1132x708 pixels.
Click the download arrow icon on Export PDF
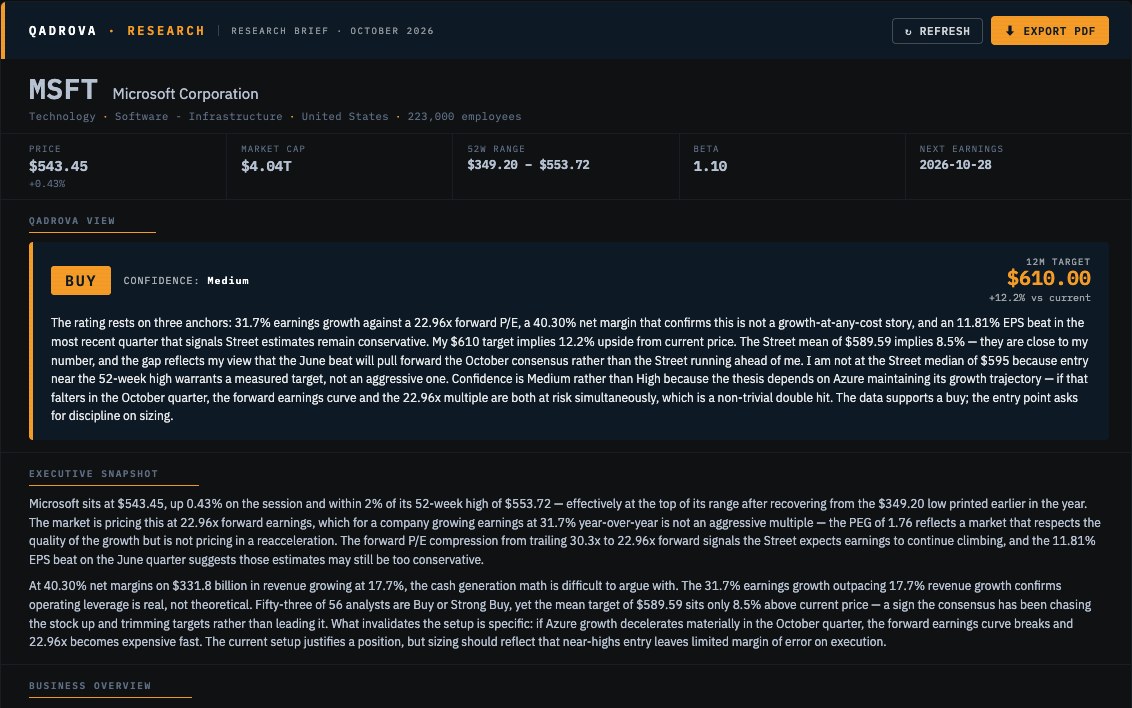tap(1010, 31)
